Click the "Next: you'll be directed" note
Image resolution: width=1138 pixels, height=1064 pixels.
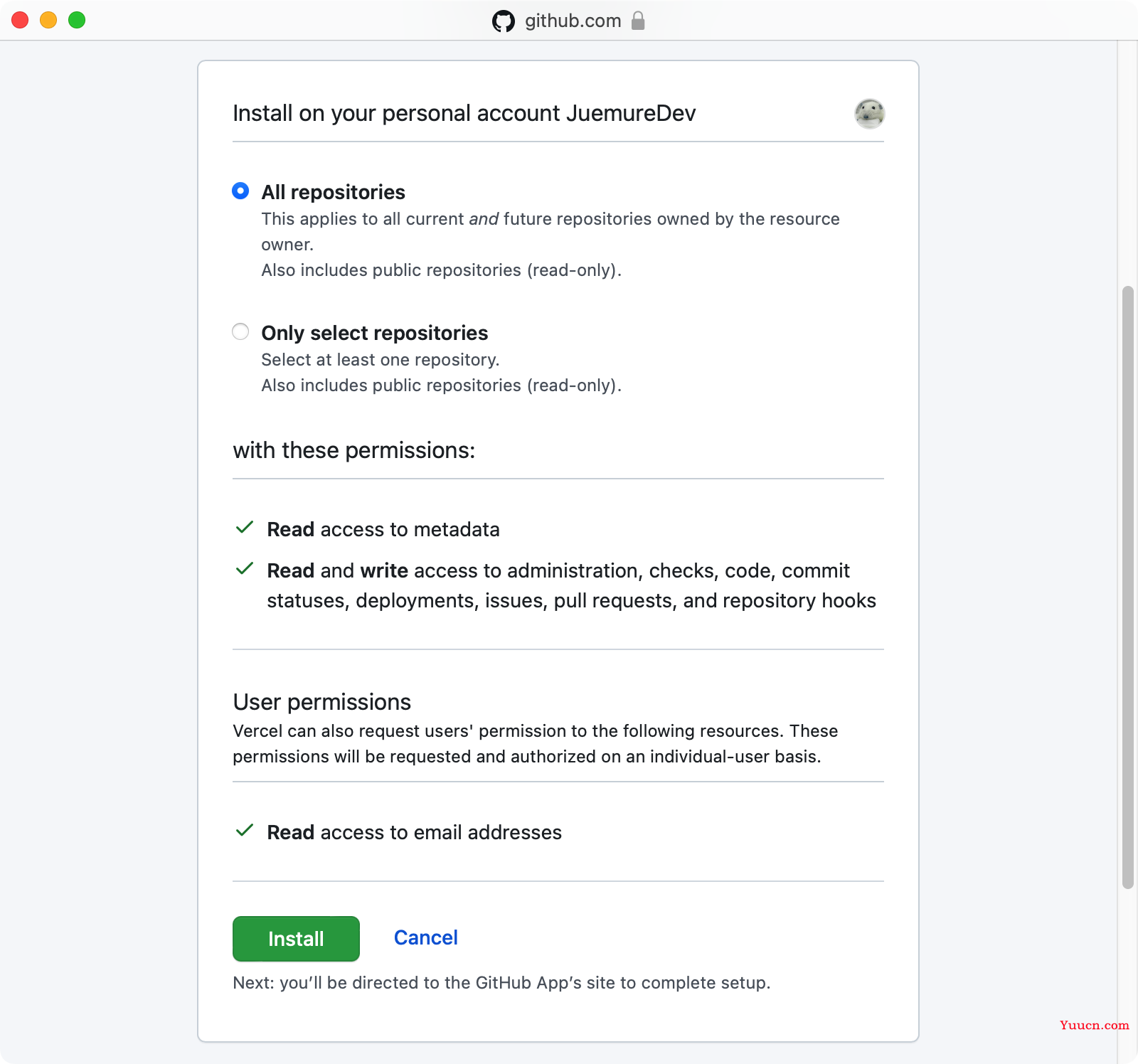coord(501,983)
